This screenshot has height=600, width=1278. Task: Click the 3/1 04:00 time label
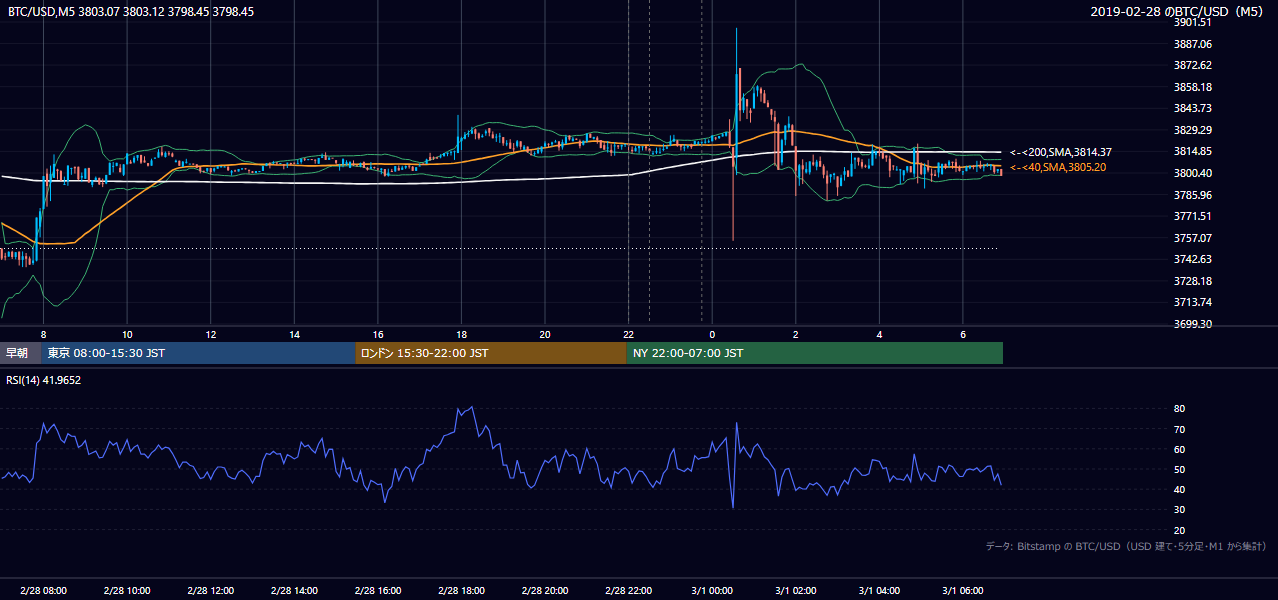pyautogui.click(x=879, y=591)
